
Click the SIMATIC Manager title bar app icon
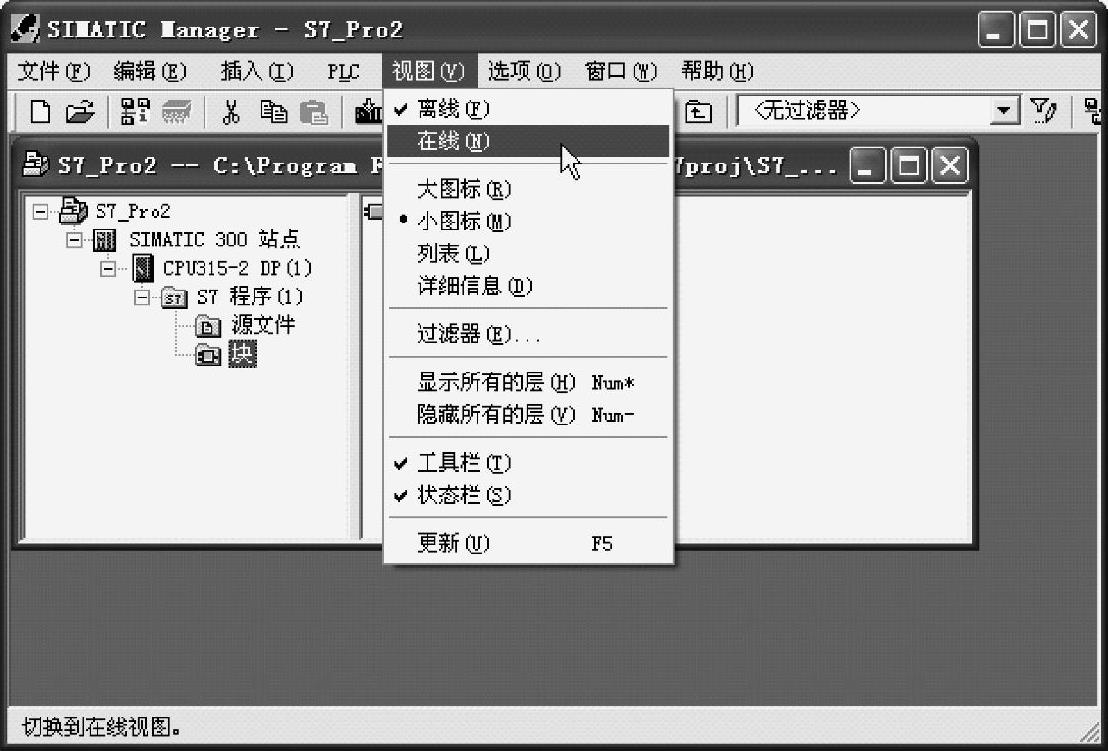click(x=25, y=28)
